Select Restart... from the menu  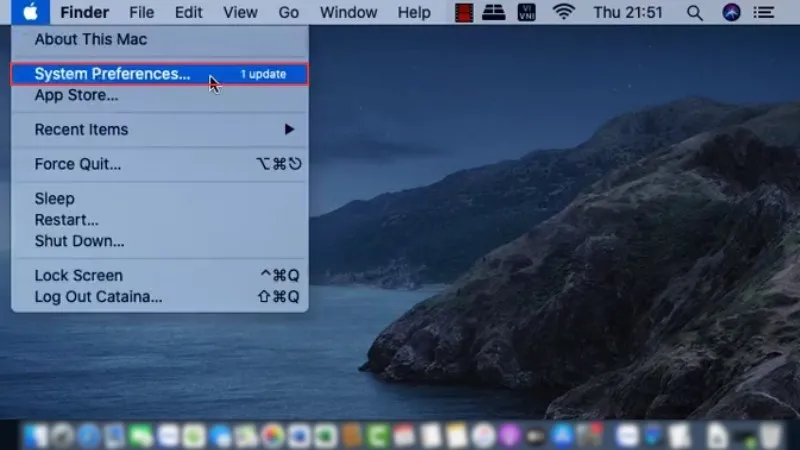tap(66, 220)
